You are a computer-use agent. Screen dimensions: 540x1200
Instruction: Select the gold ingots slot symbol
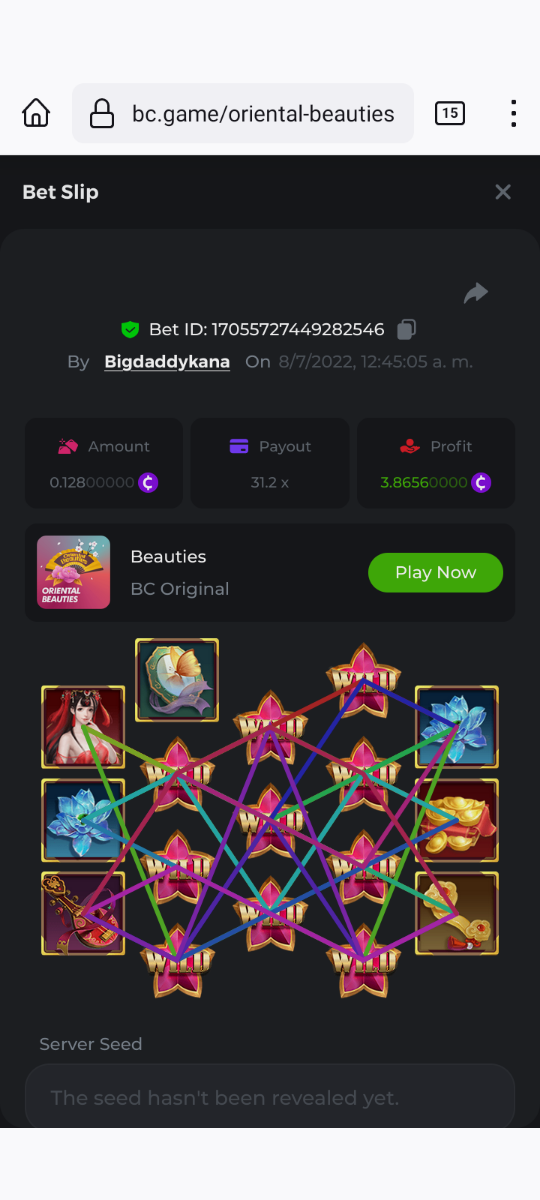(x=456, y=820)
